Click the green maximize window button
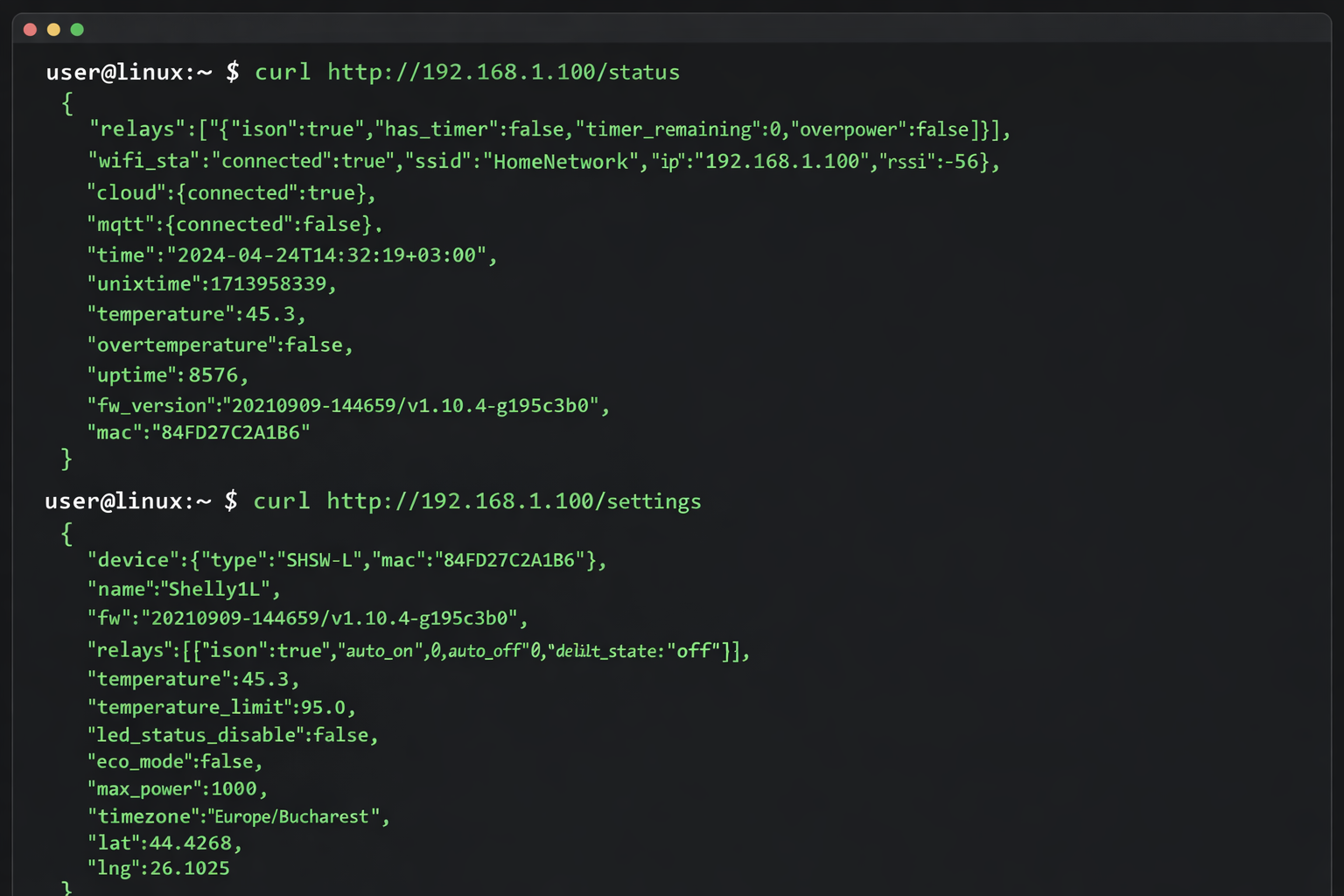The width and height of the screenshot is (1344, 896). click(x=77, y=30)
